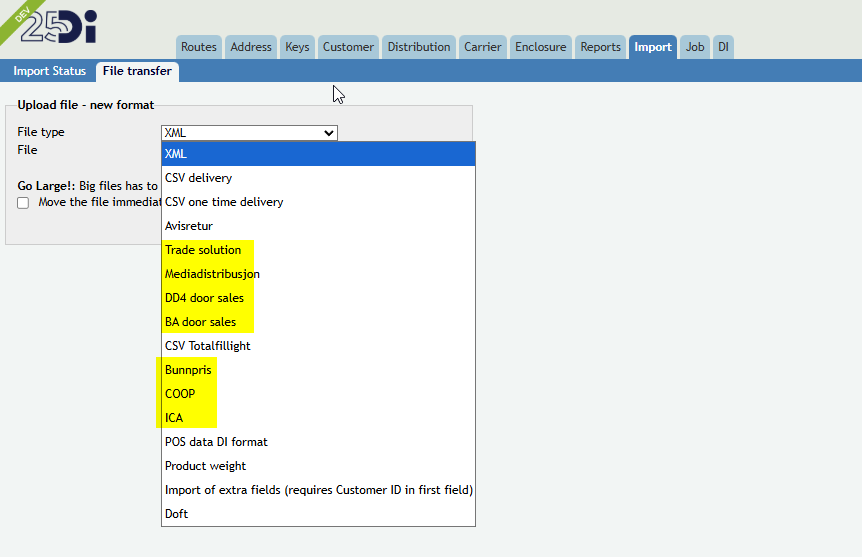Viewport: 862px width, 557px height.
Task: Open the Customer tab
Action: tap(348, 47)
